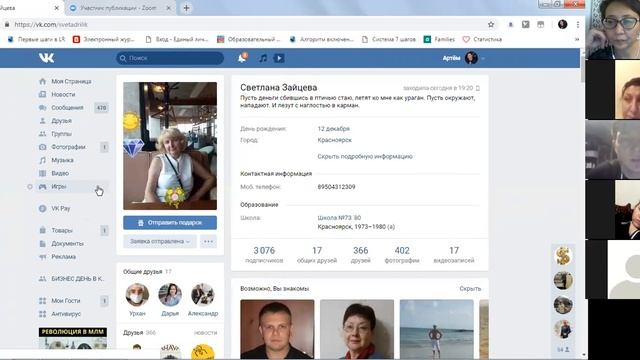Open the music note icon in header

pos(263,58)
